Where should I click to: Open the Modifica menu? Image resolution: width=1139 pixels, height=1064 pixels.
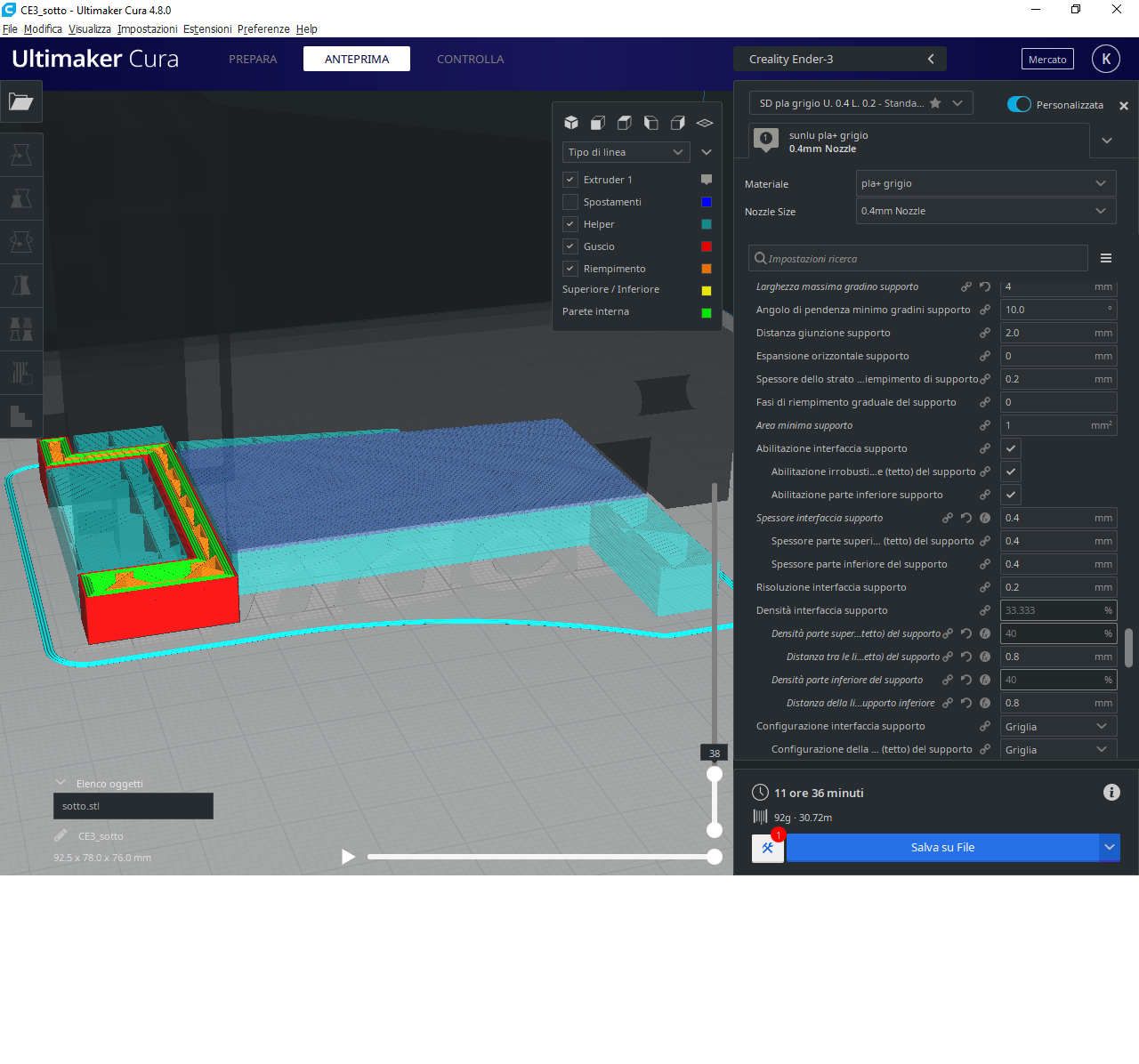pos(43,29)
